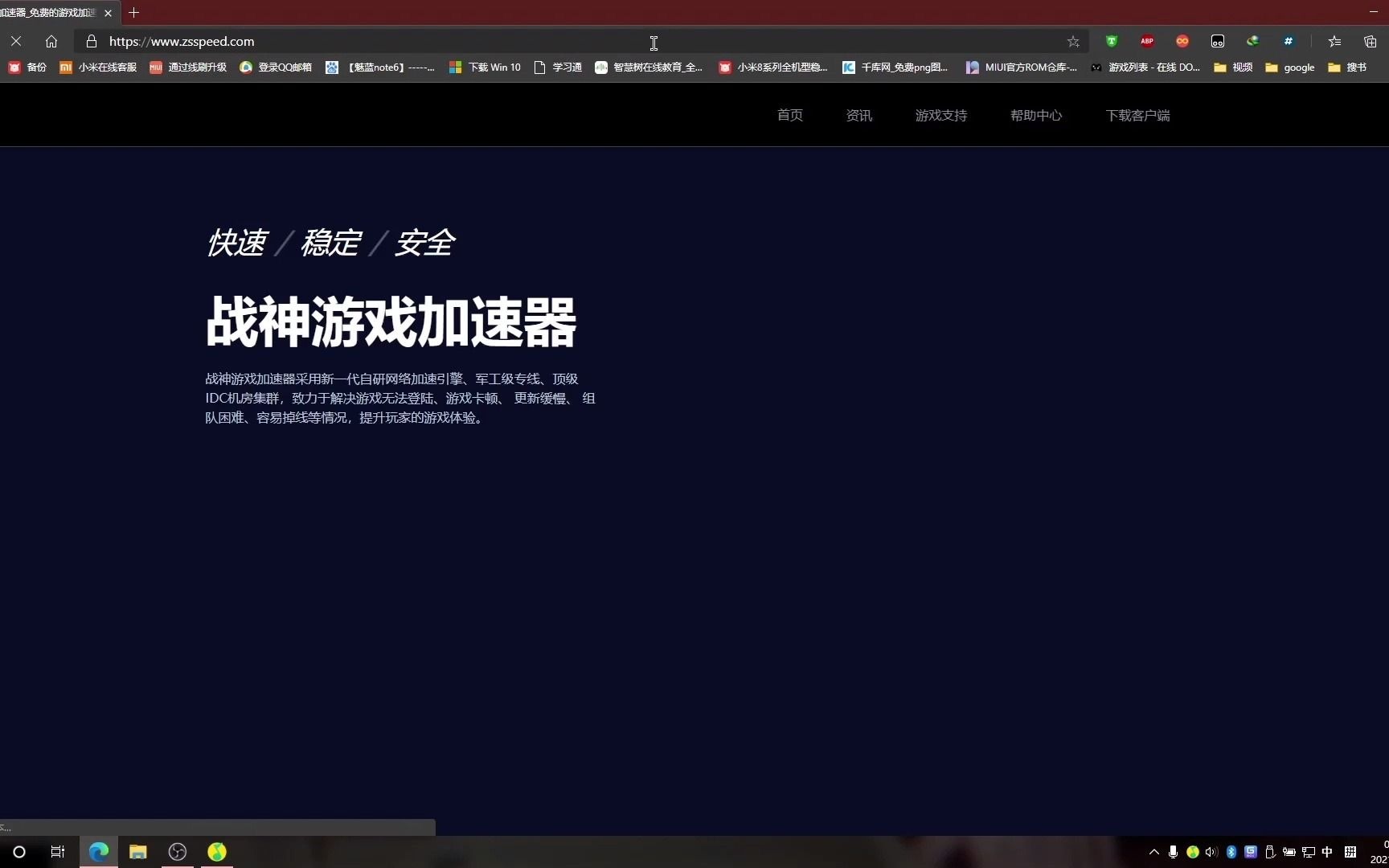
Task: Open the blue hash extension icon
Action: 1289,41
